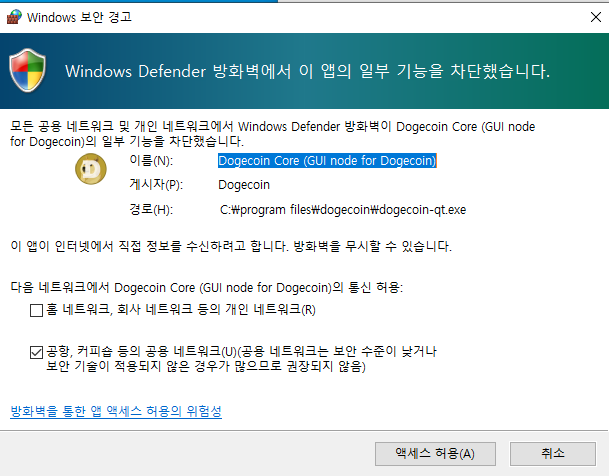609x476 pixels.
Task: Click the 취소 button
Action: pos(553,453)
